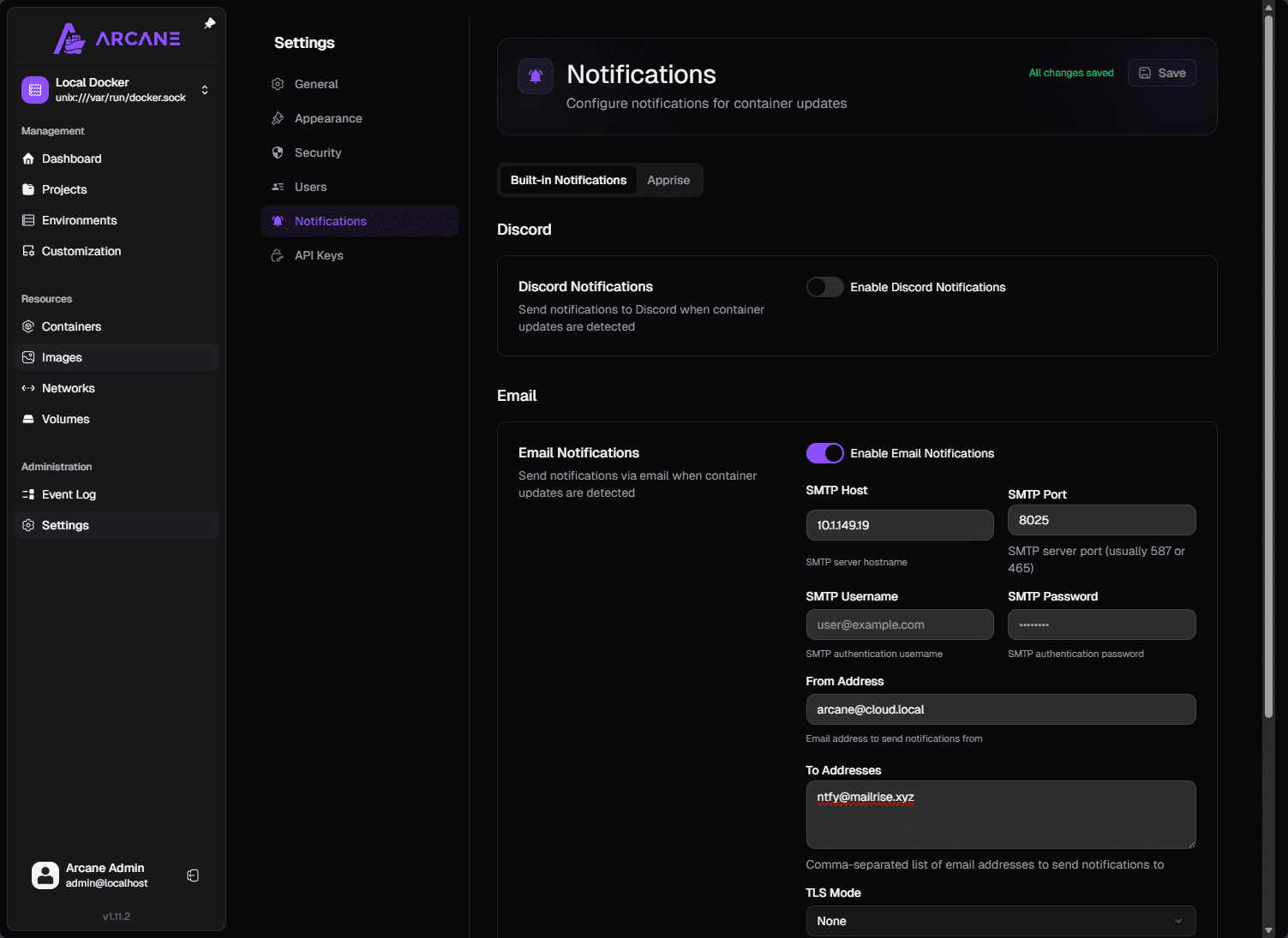Screen dimensions: 1288x938
Task: Open Networks from the Resources section
Action: coord(28,388)
